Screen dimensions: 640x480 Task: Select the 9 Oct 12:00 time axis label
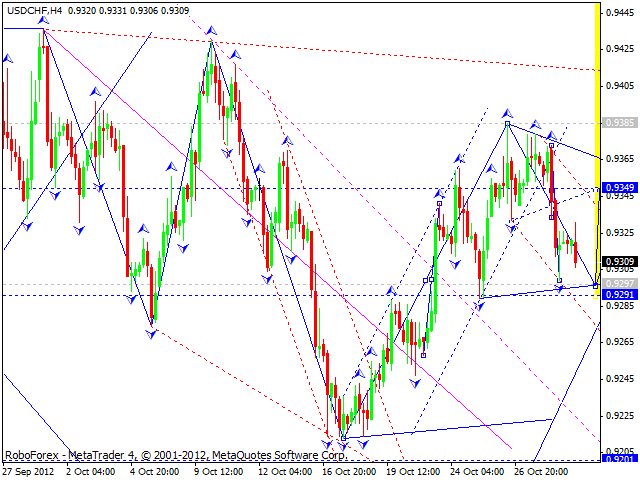pyautogui.click(x=219, y=471)
